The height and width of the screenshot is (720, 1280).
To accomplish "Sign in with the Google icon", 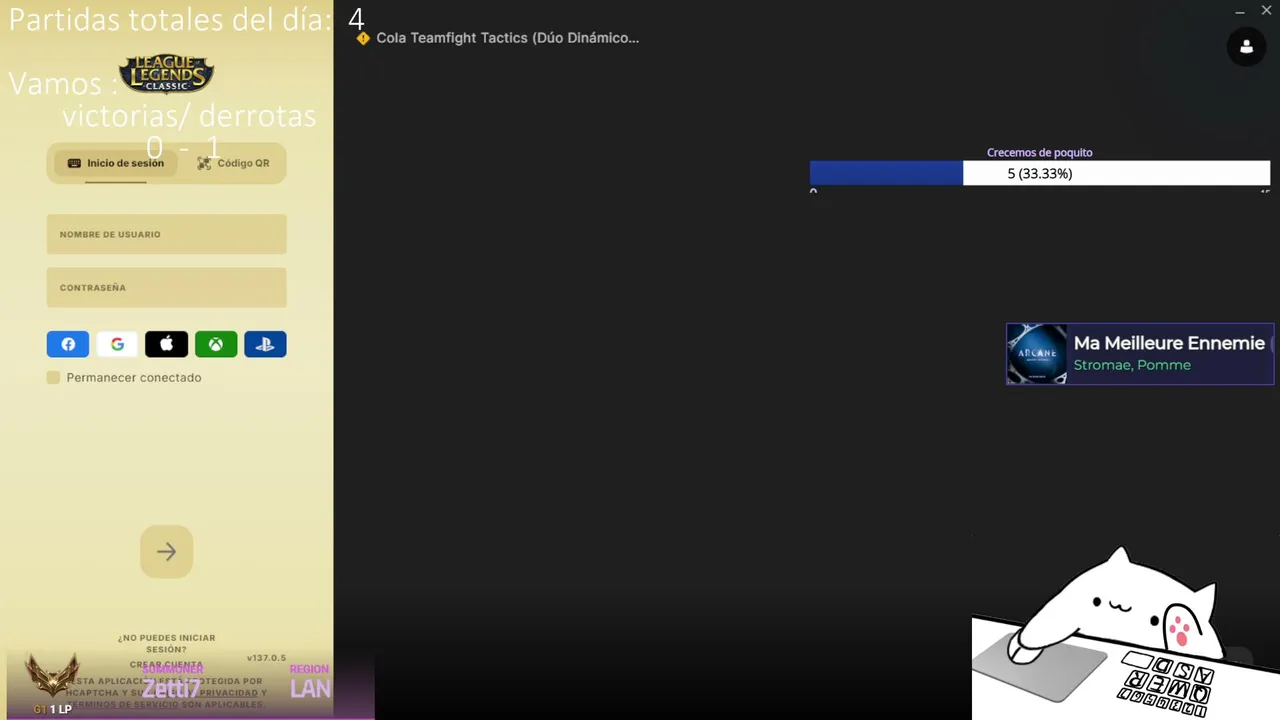I will [x=117, y=344].
